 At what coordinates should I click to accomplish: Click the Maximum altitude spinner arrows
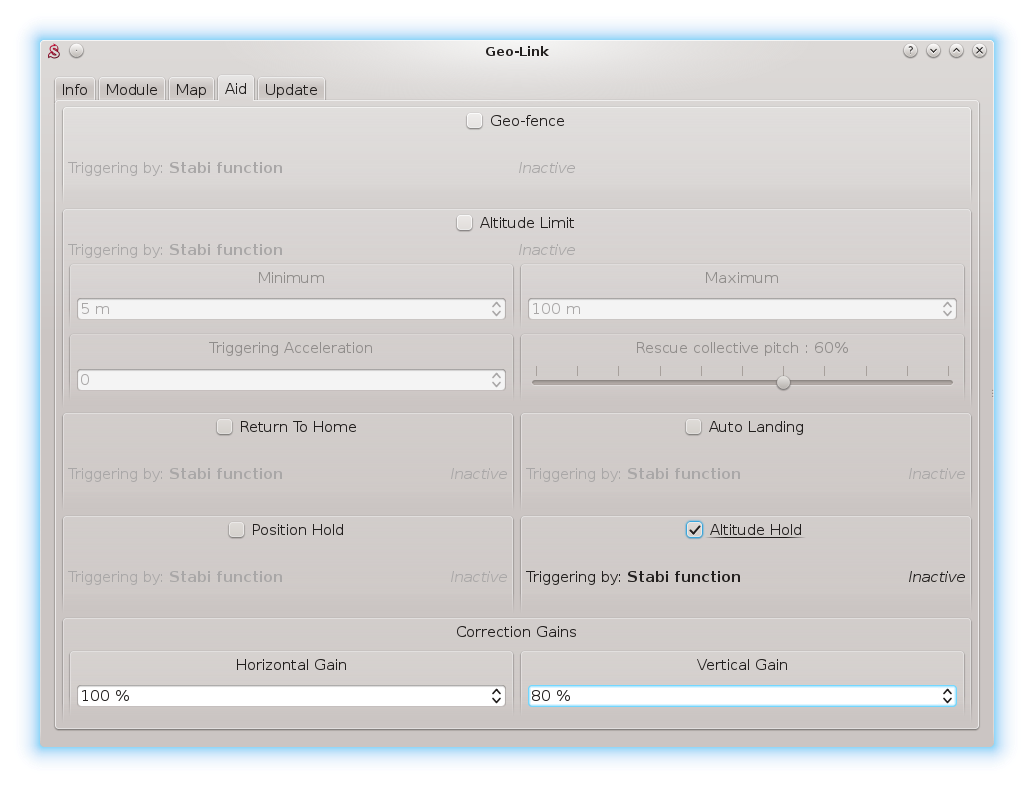coord(947,309)
